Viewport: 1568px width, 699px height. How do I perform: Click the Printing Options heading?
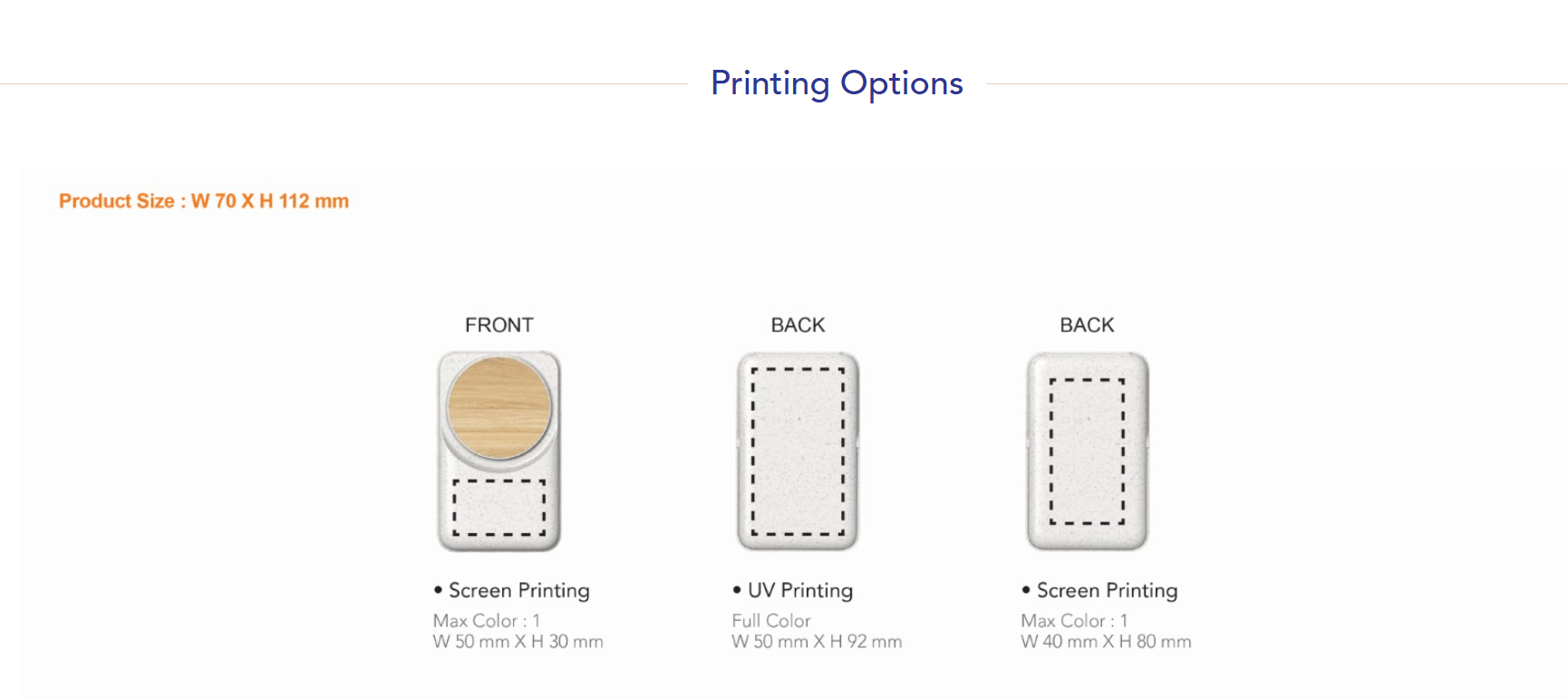tap(837, 83)
